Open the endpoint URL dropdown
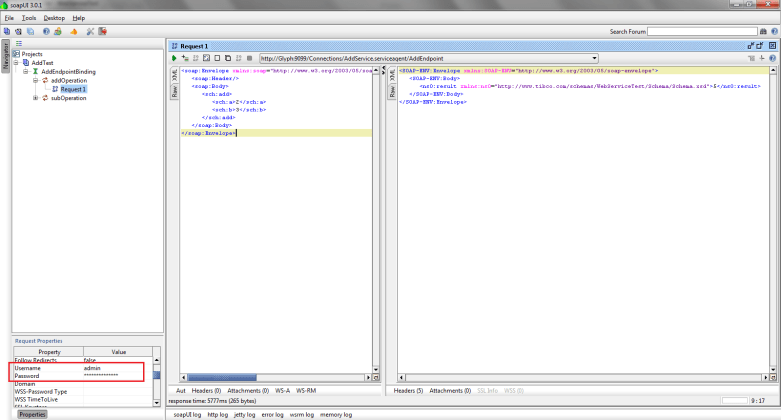 click(x=594, y=58)
